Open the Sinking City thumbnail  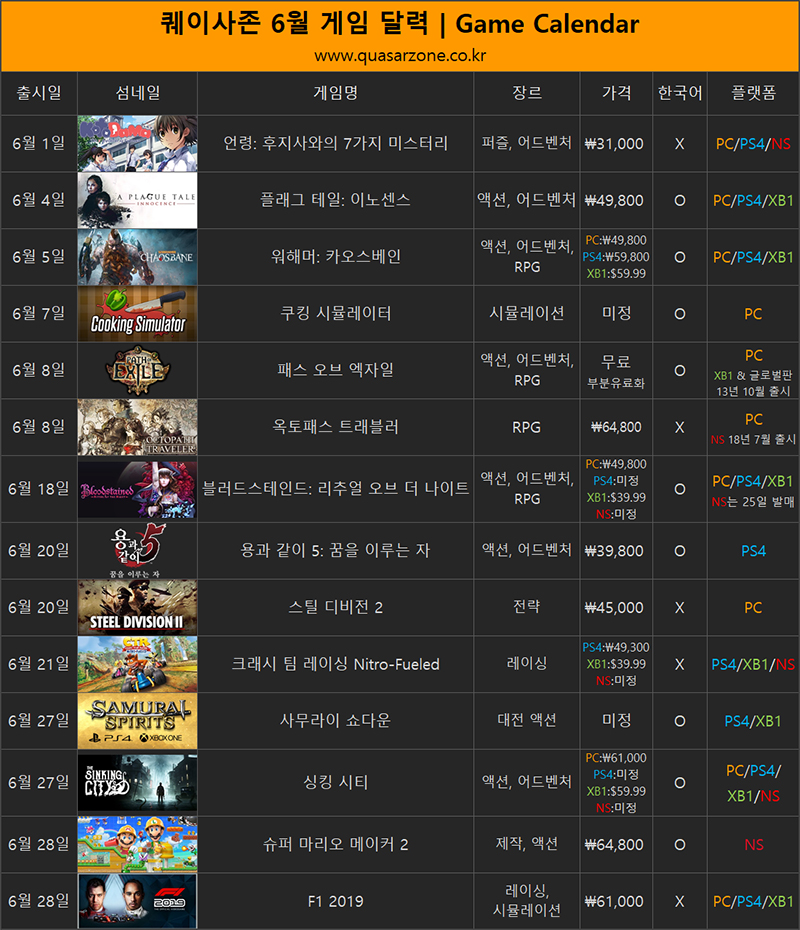click(x=138, y=783)
